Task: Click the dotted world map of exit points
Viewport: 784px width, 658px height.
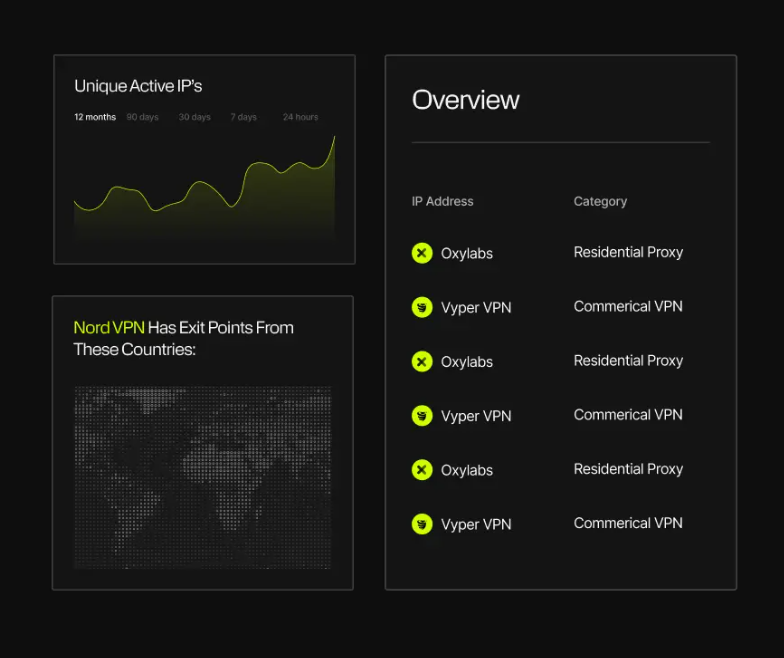Action: point(203,478)
